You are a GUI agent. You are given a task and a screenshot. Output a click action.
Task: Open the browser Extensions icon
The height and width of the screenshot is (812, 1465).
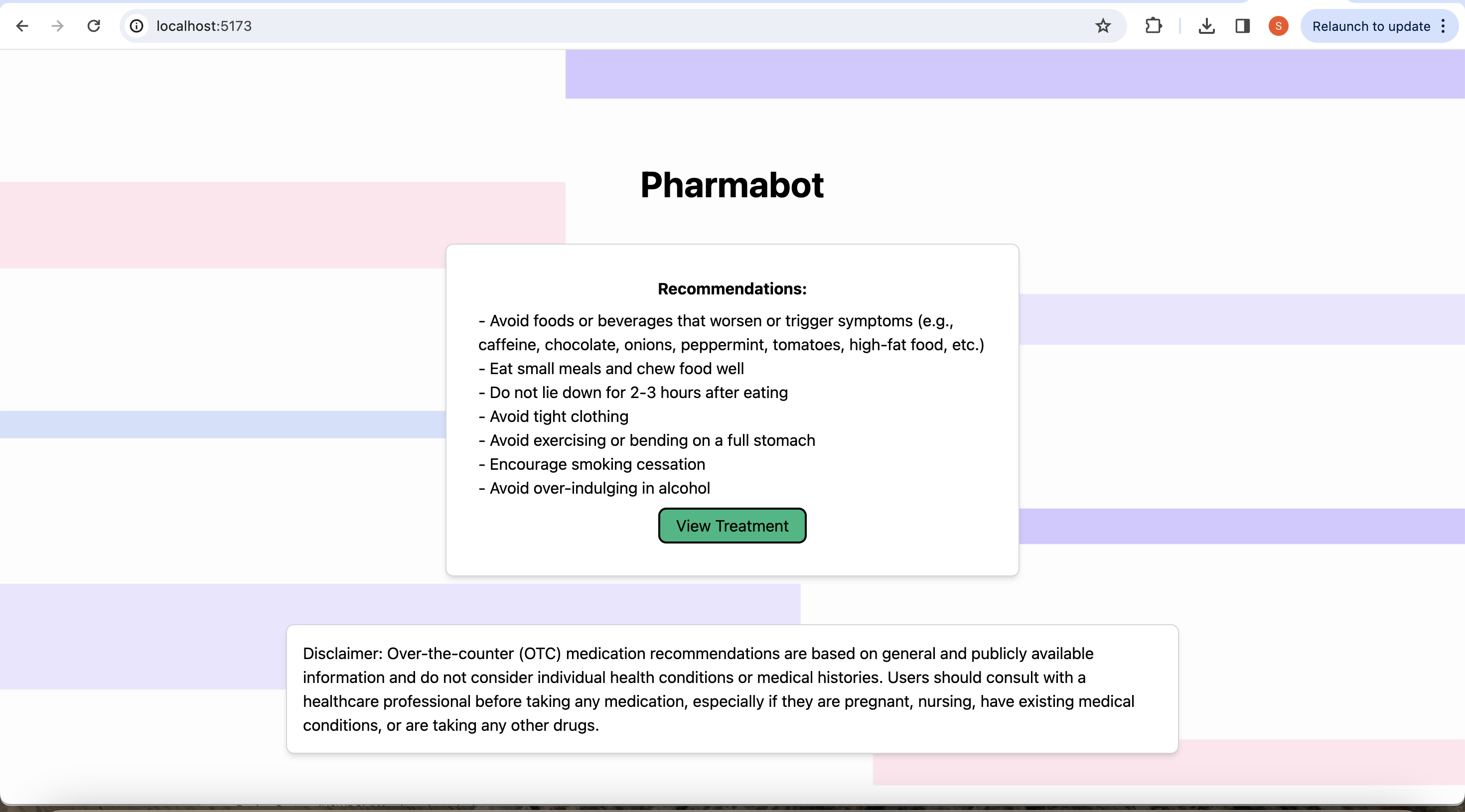pos(1154,26)
